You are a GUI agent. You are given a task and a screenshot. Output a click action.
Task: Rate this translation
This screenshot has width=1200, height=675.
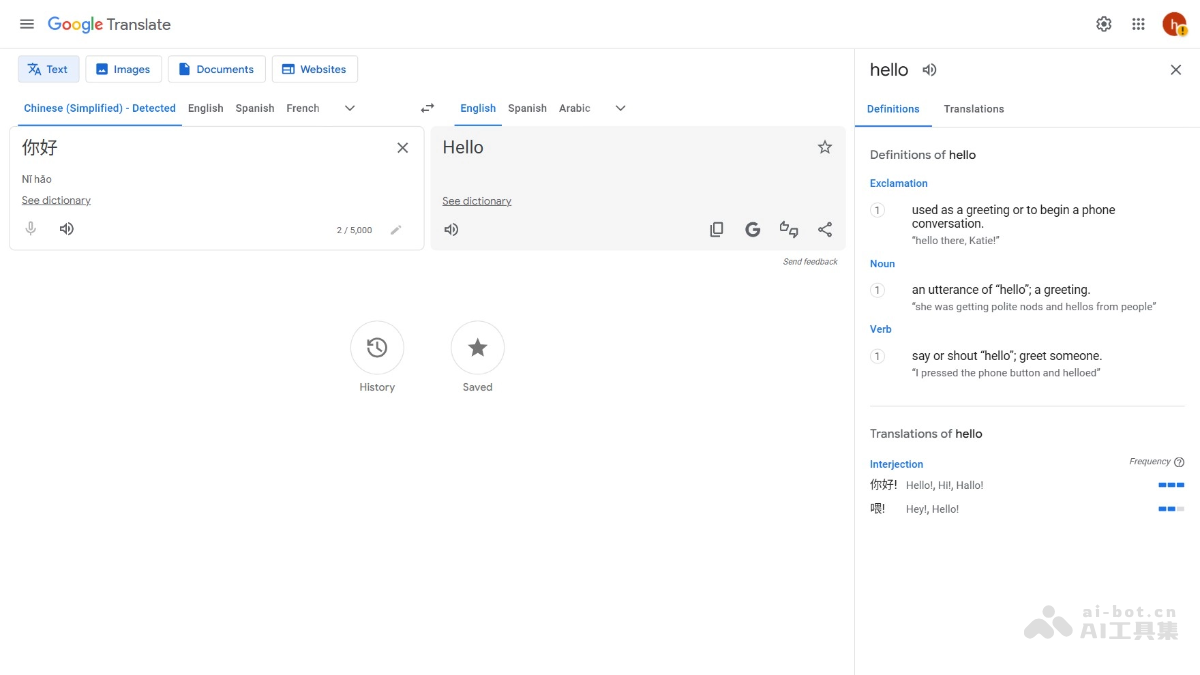pos(789,230)
